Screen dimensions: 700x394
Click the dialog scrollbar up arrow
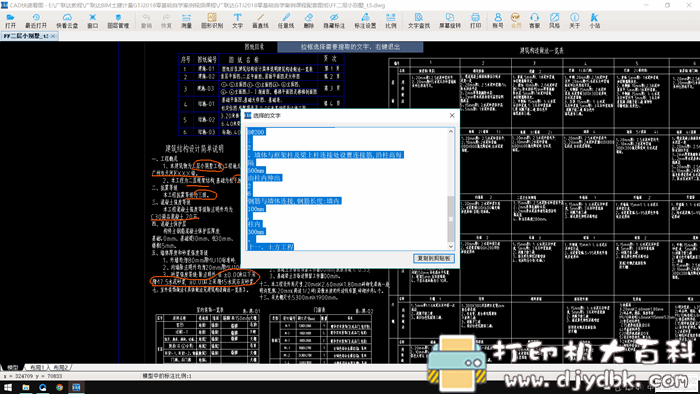pos(450,132)
